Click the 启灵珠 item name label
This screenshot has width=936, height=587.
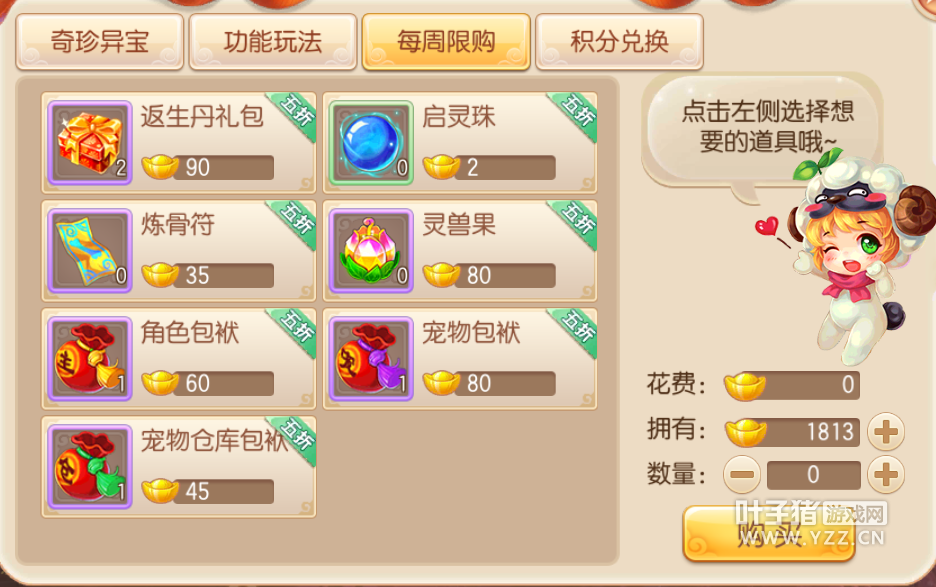(x=458, y=117)
